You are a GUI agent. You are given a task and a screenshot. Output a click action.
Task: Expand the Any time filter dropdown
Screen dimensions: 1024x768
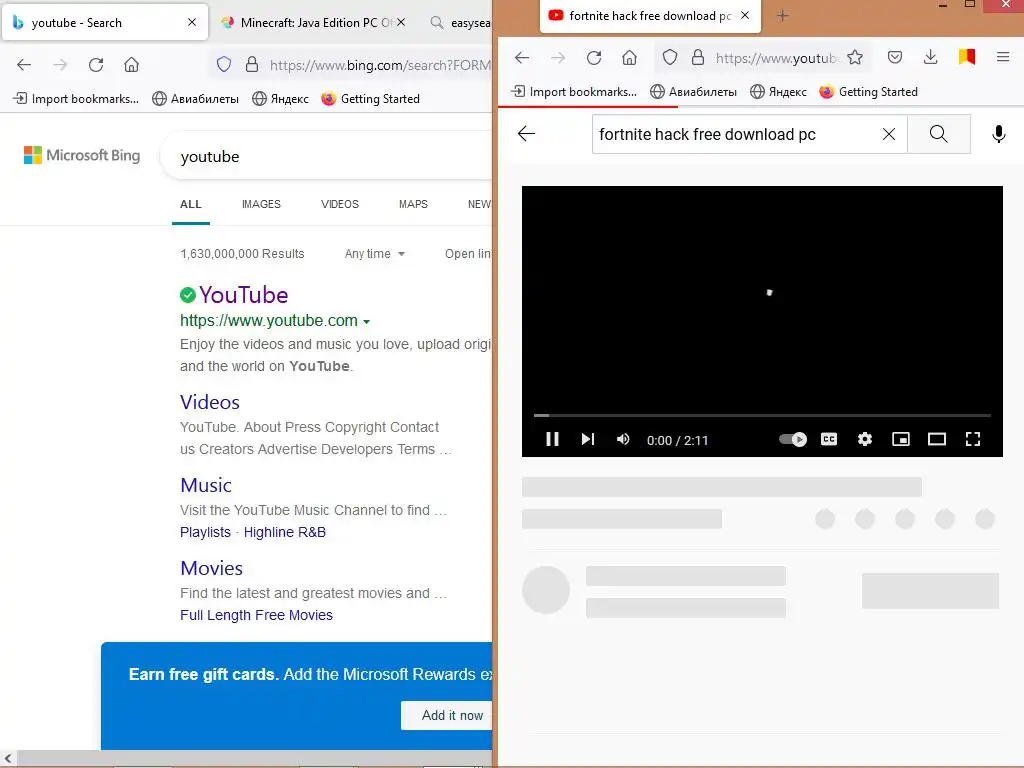(x=375, y=254)
